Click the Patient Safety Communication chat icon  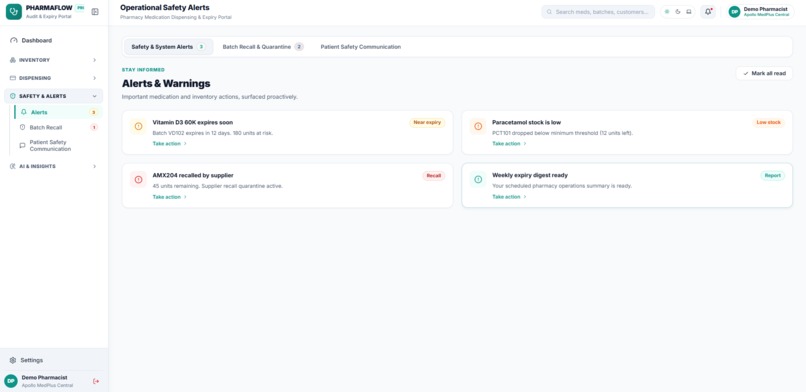coord(22,145)
